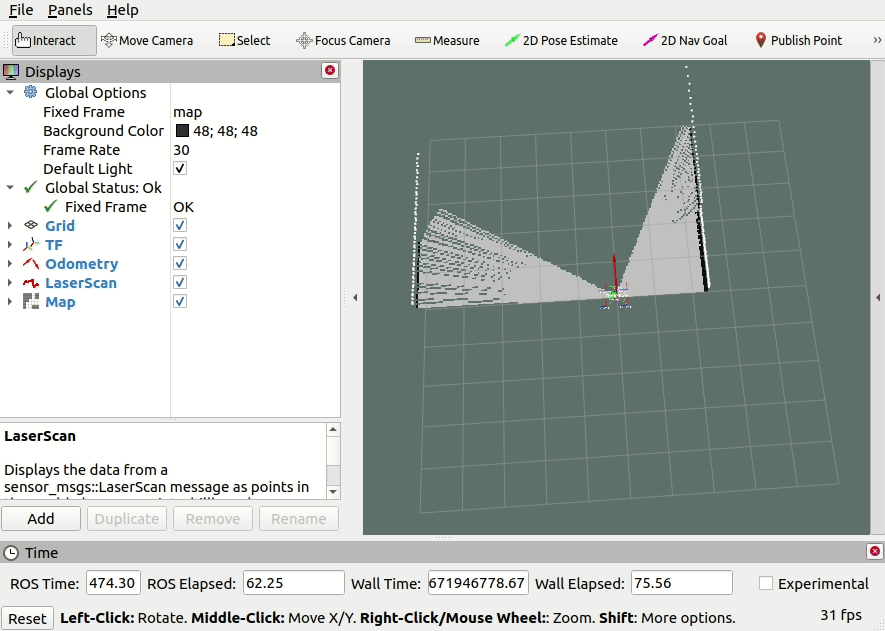Select the LaserScan display row
885x631 pixels.
point(170,283)
